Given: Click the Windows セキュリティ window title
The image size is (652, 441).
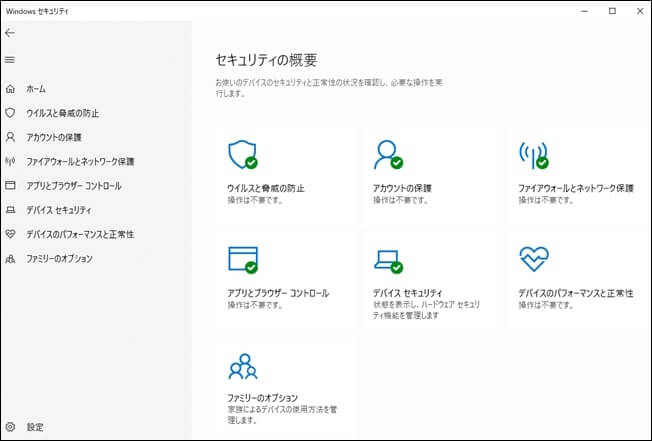Looking at the screenshot, I should coord(37,11).
